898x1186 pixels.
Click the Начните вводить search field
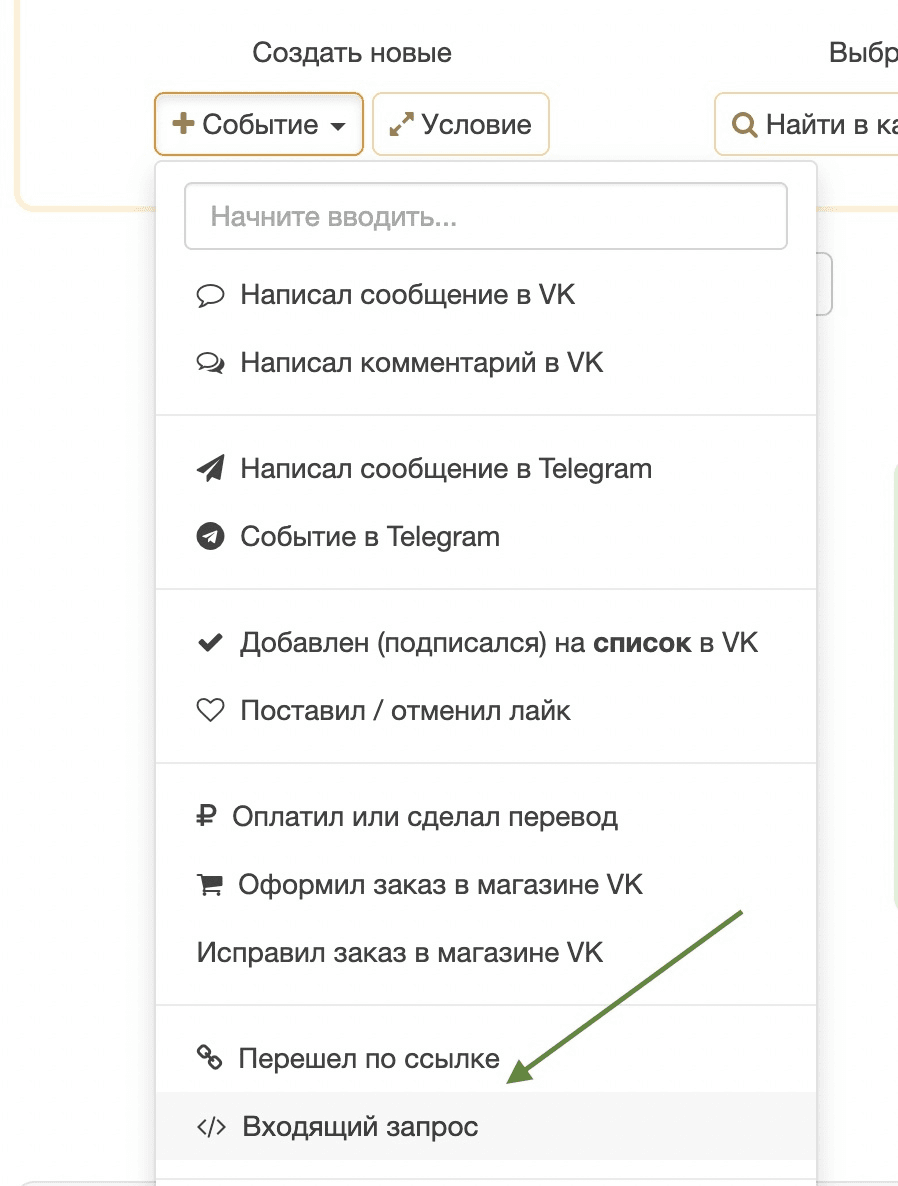coord(485,216)
